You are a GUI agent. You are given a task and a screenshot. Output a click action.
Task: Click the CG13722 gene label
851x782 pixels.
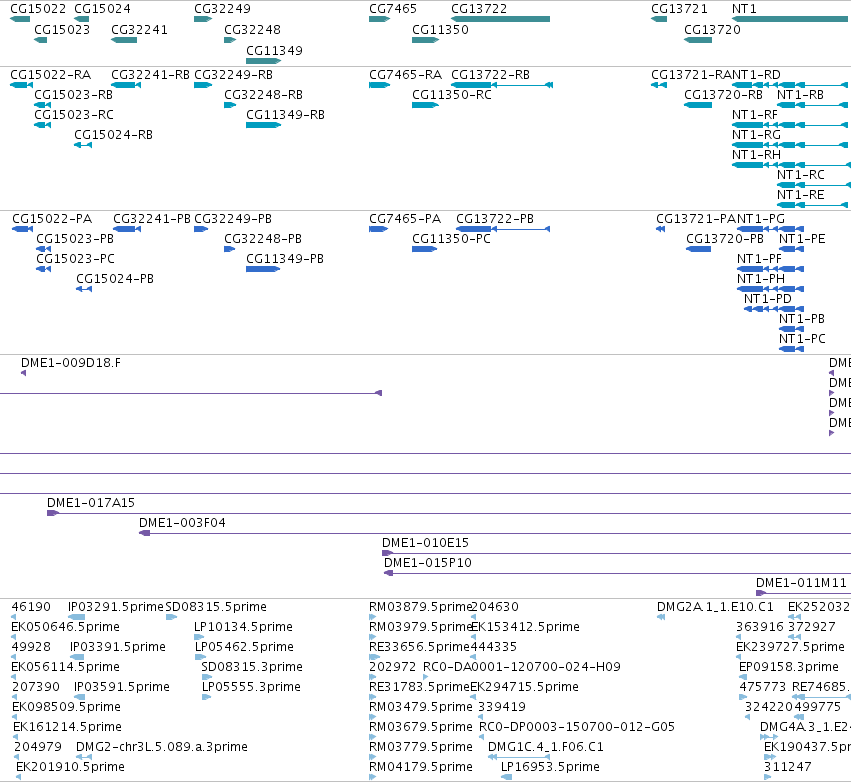point(479,9)
